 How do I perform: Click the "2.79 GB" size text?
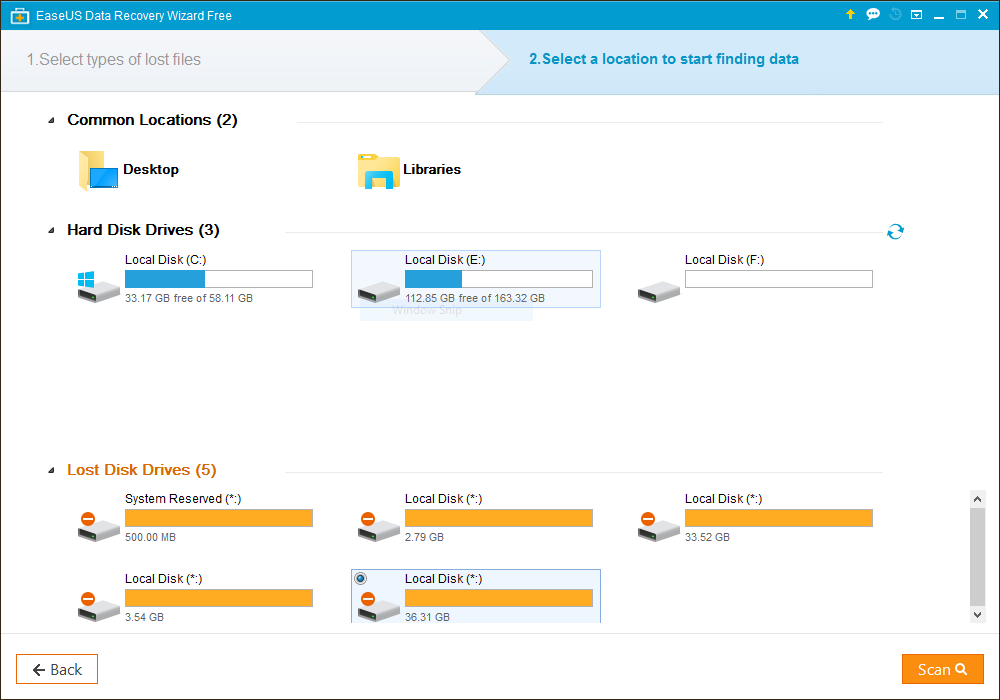424,537
